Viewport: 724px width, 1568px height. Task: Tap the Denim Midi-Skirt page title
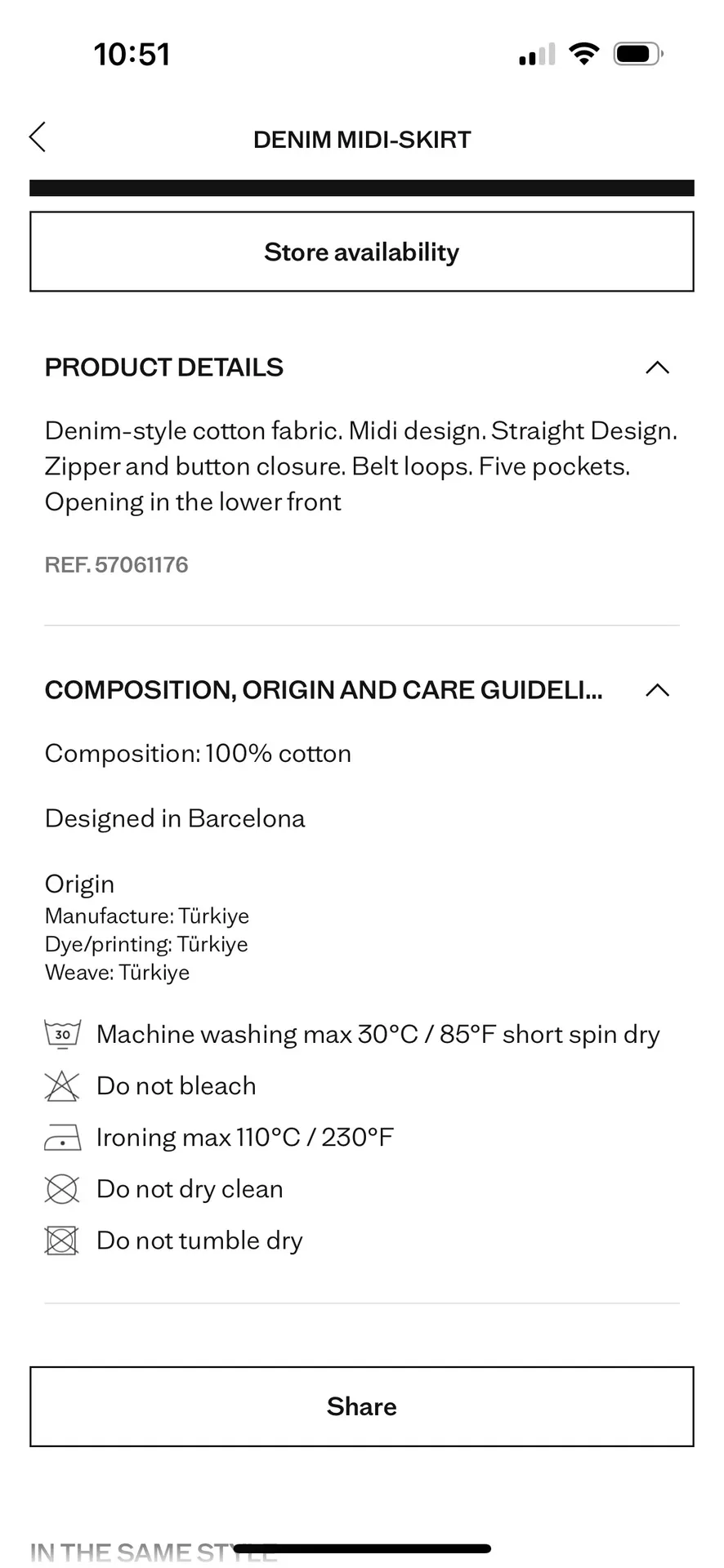click(362, 140)
